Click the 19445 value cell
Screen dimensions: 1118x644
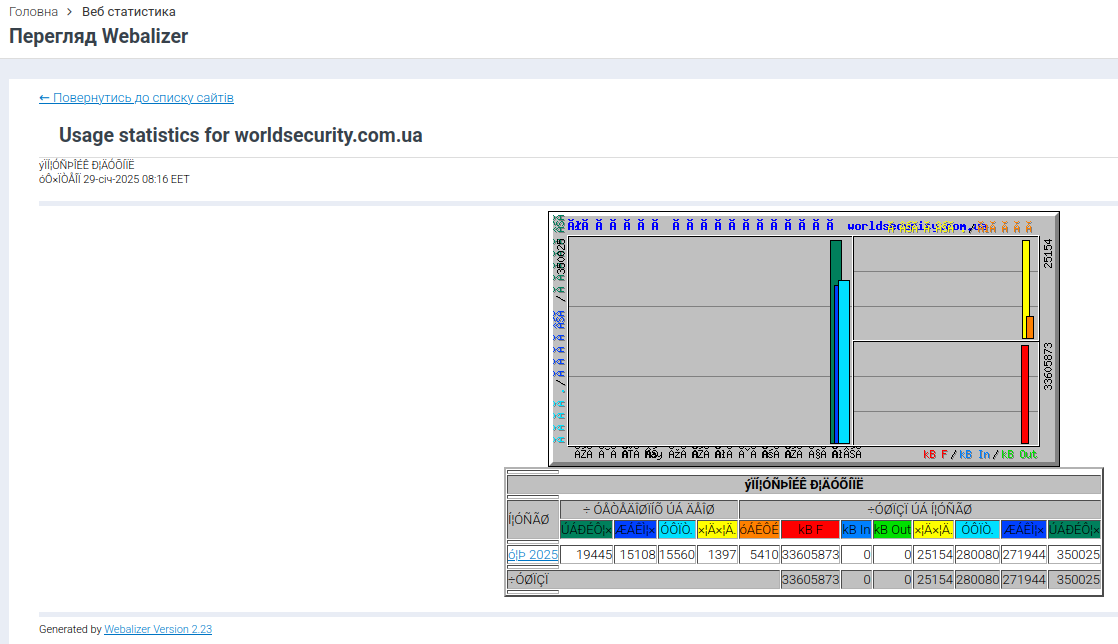point(586,554)
